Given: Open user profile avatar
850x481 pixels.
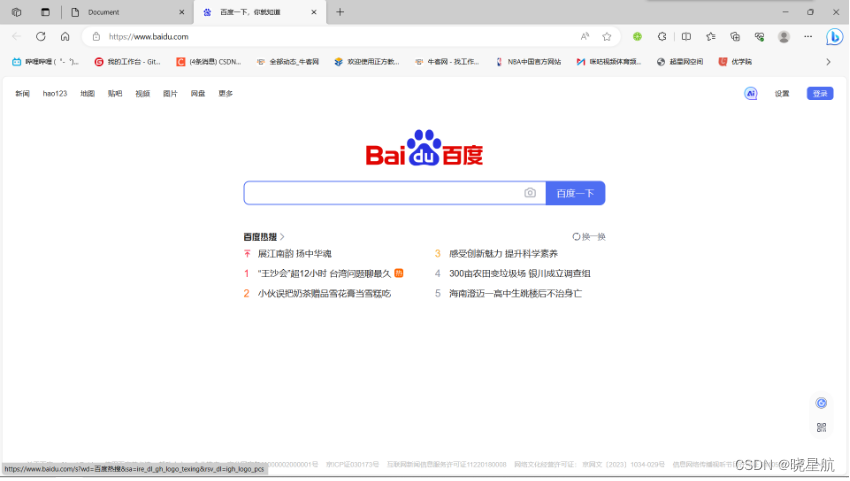Looking at the screenshot, I should click(x=784, y=36).
